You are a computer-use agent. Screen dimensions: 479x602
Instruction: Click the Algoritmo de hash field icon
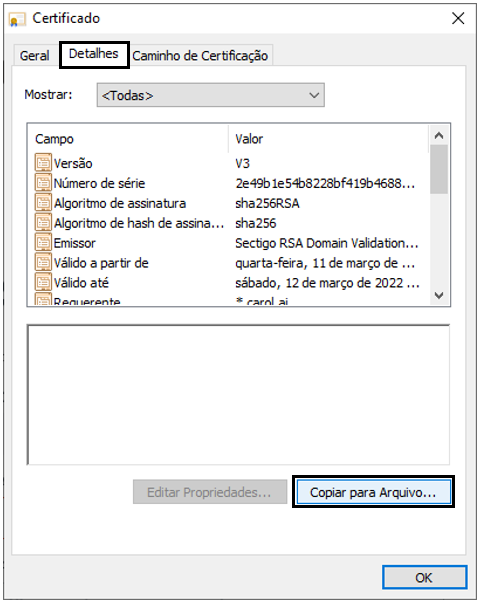click(43, 222)
